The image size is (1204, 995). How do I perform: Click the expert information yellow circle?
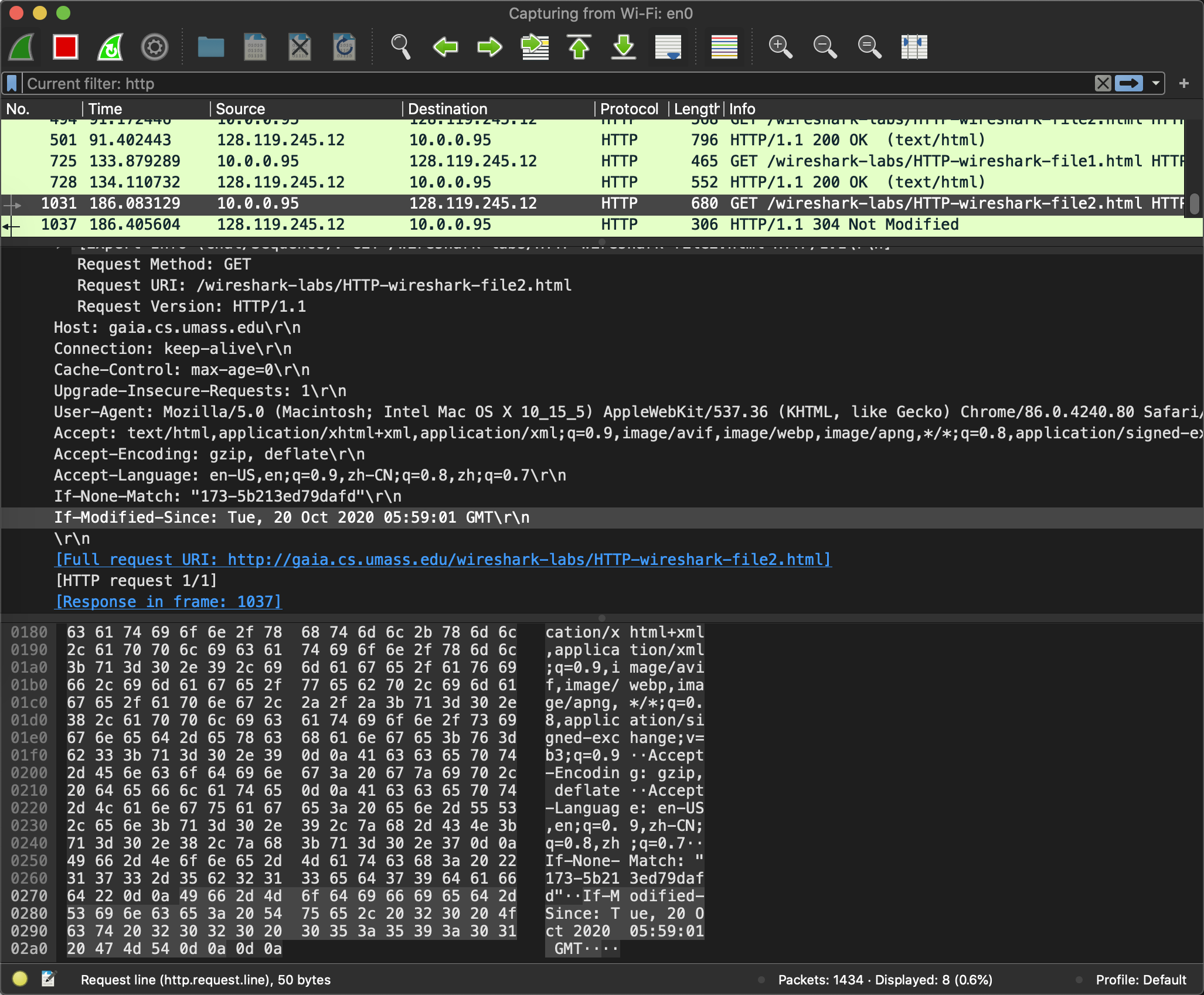(20, 979)
